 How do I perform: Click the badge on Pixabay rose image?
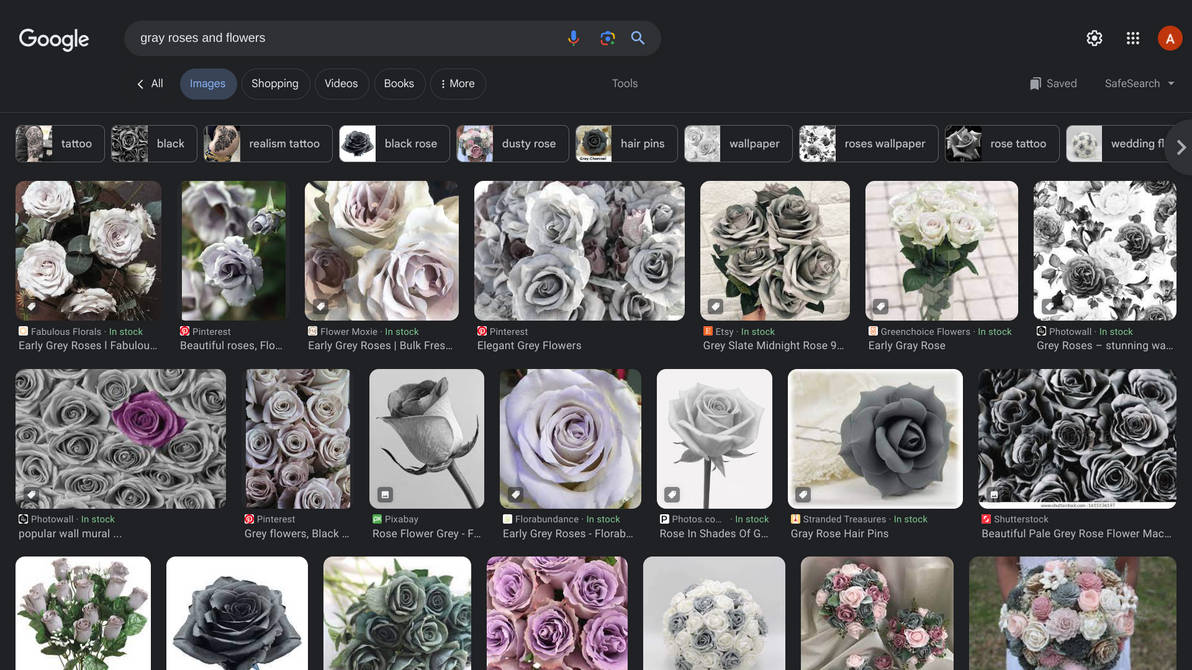(385, 494)
